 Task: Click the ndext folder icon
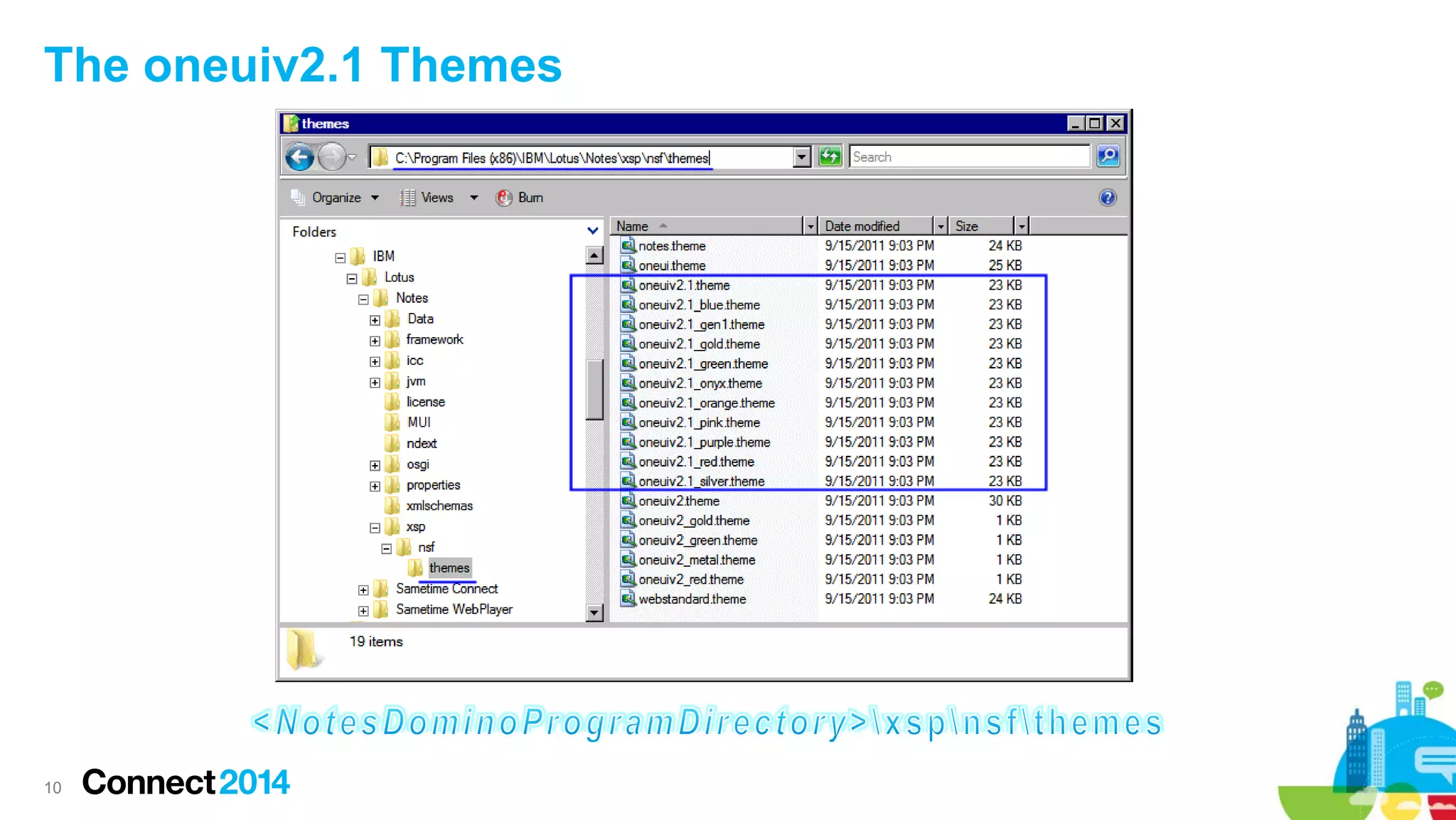point(392,443)
